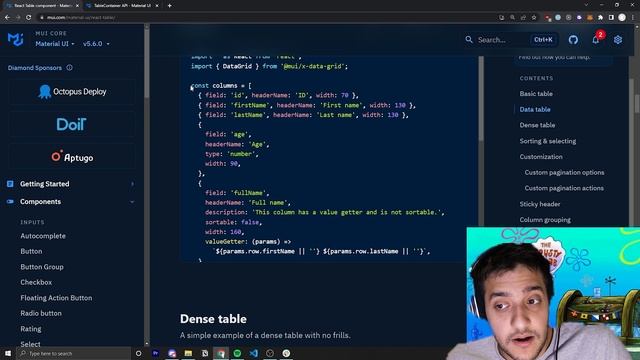Click the MUI logo icon
Viewport: 640px width, 360px height.
(16, 39)
